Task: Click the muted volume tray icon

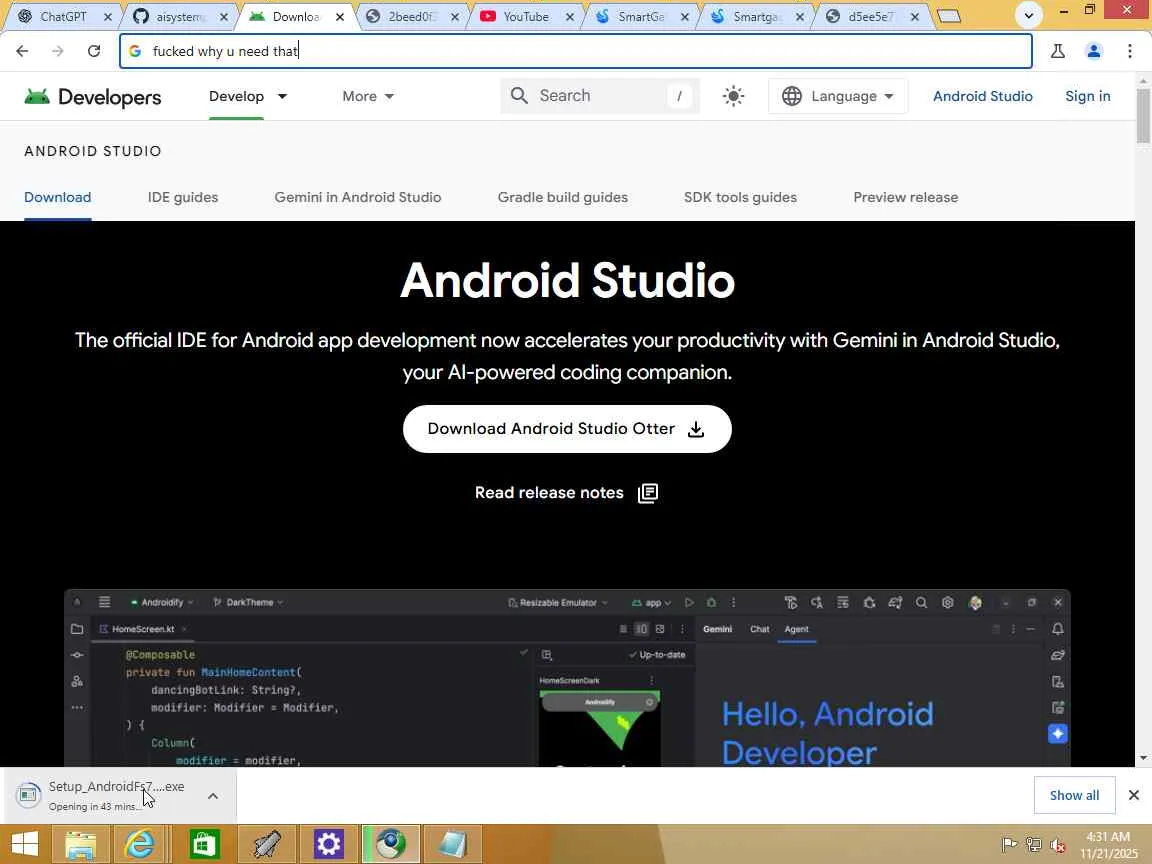Action: click(1058, 845)
